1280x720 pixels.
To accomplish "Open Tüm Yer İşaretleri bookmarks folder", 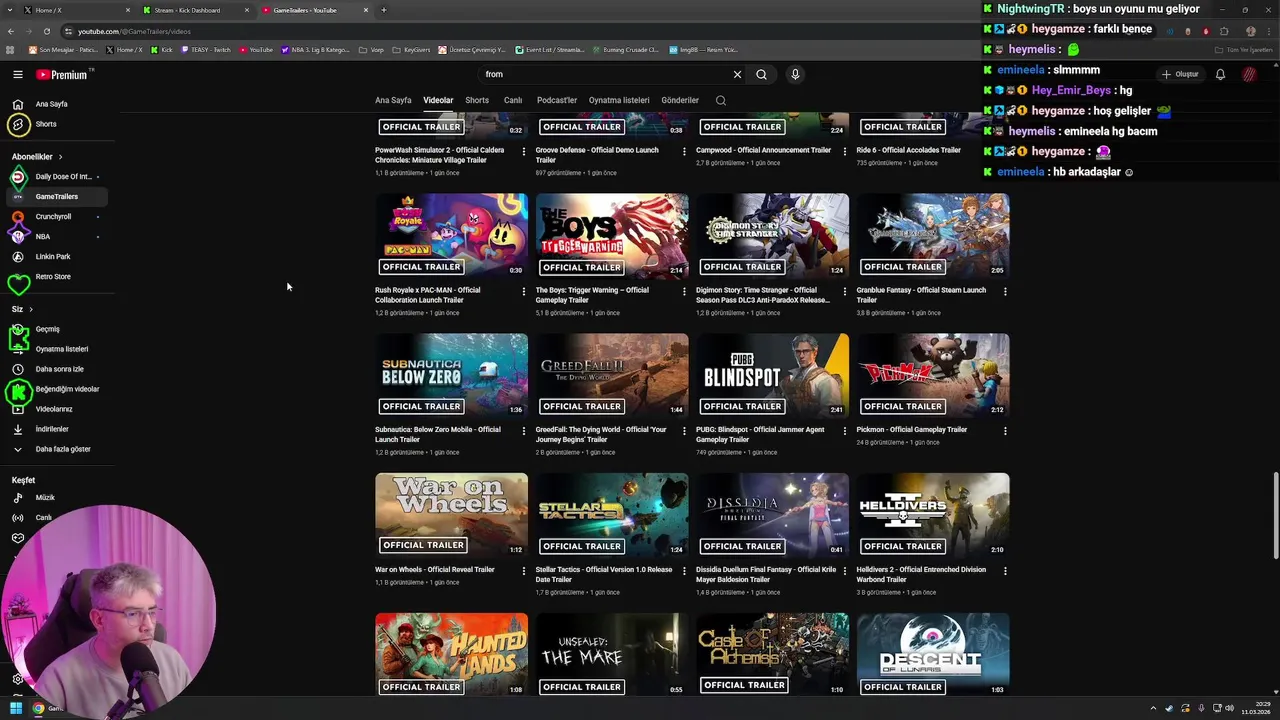I will click(x=1243, y=49).
